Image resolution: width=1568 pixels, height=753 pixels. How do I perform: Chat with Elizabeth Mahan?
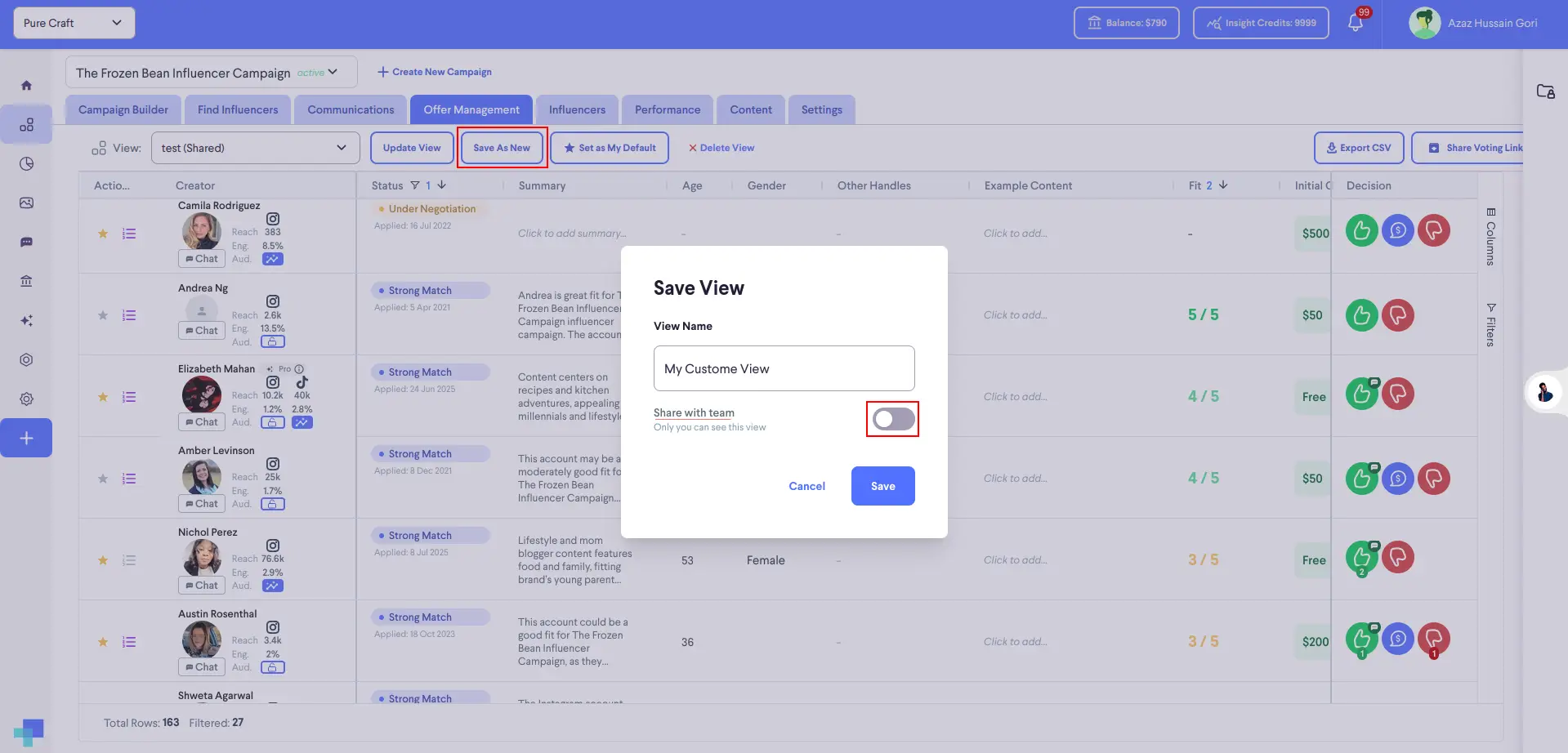click(x=201, y=422)
